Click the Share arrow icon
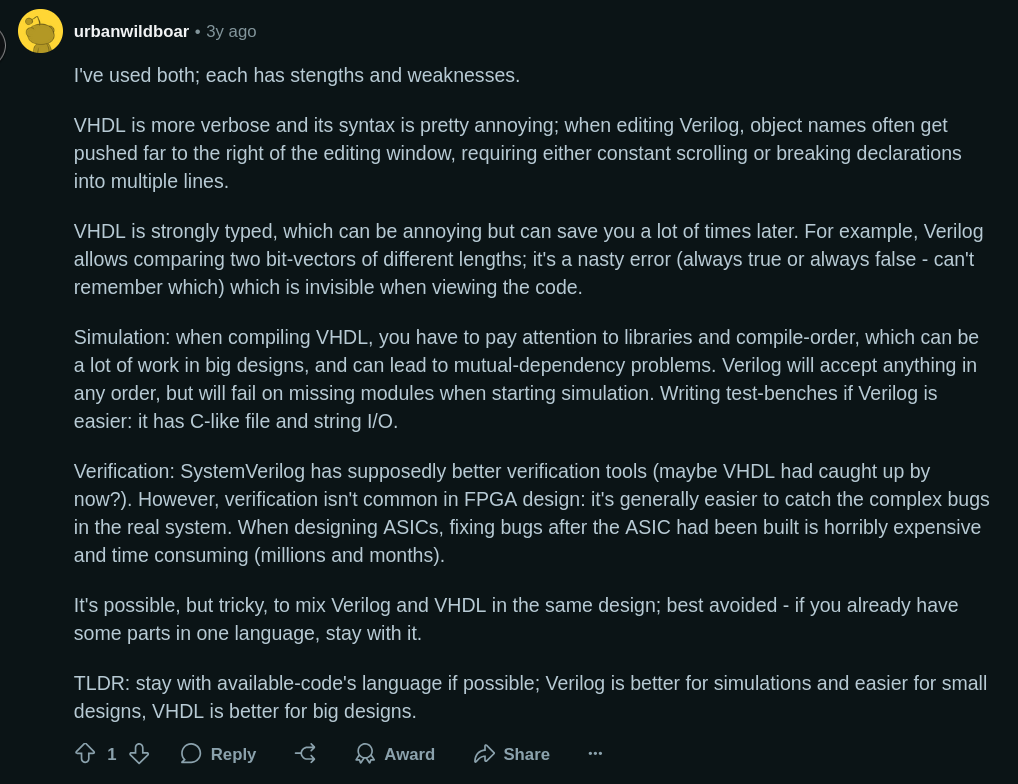Screen dimensions: 1018x784 [x=484, y=753]
